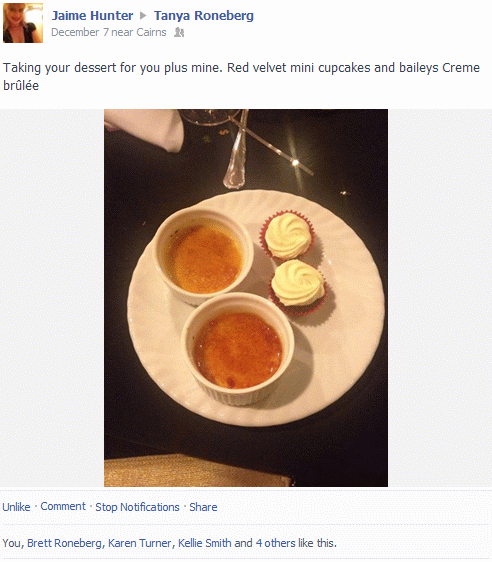Share this post

203,507
